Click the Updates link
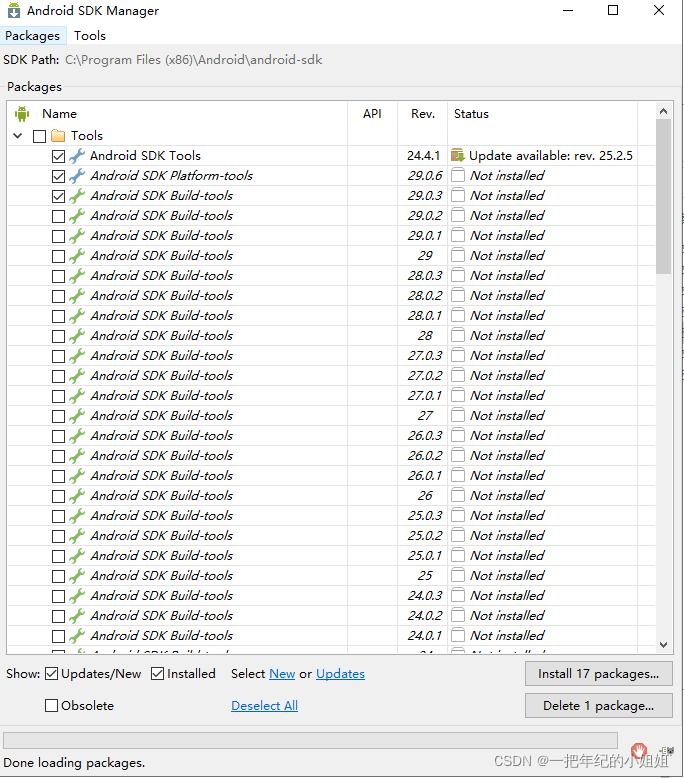Viewport: 684px width, 778px height. pyautogui.click(x=340, y=674)
